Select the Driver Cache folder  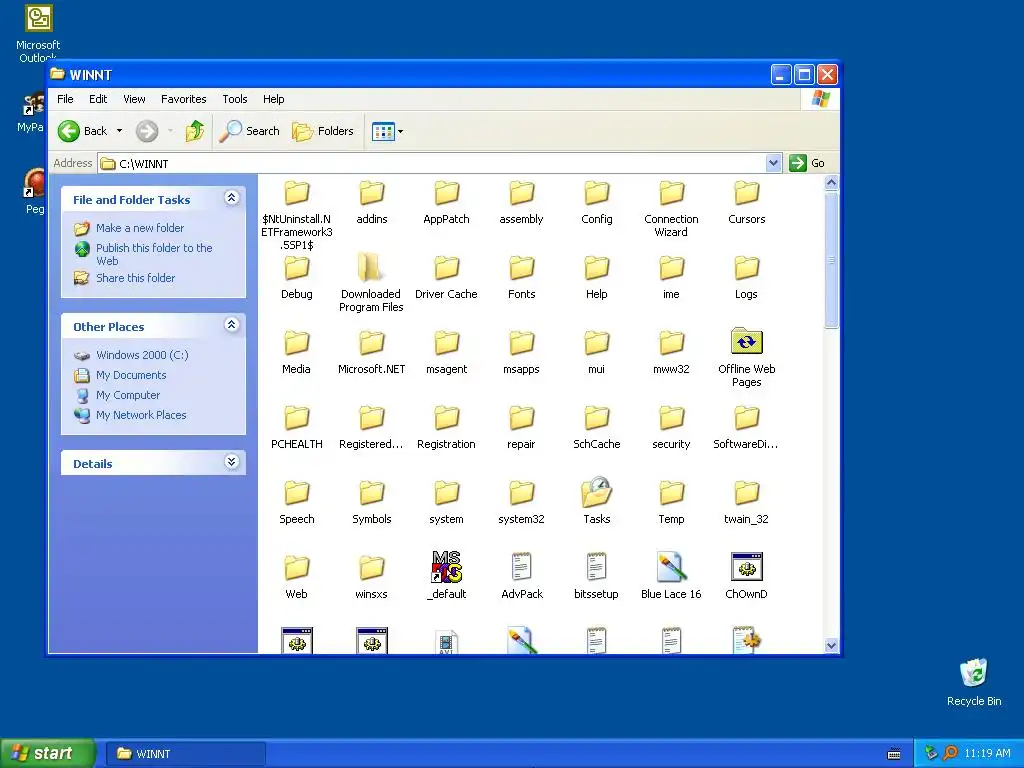[x=447, y=276]
